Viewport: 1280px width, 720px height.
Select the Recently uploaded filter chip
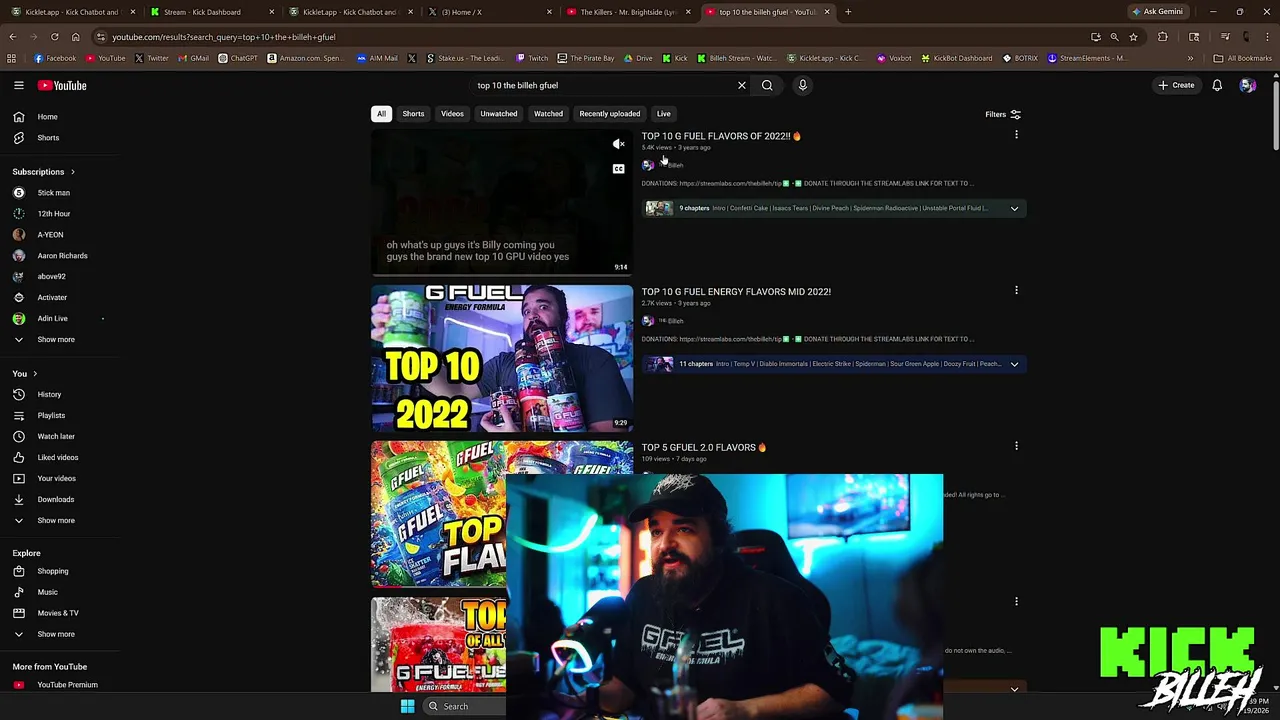(609, 114)
